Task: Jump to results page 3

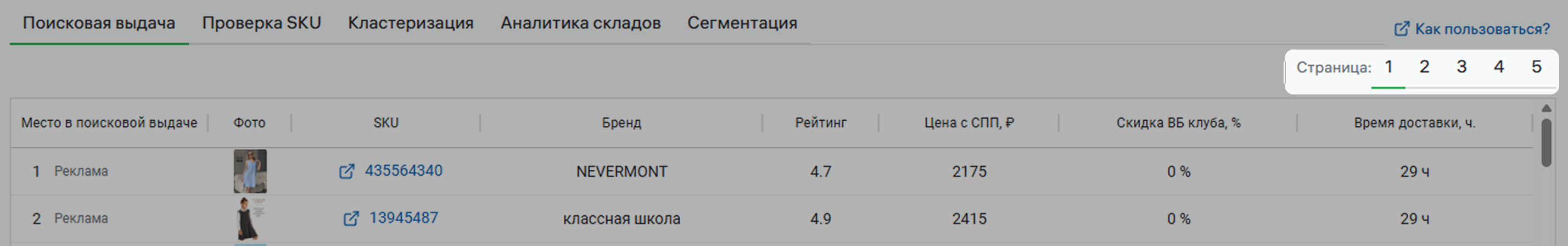Action: pyautogui.click(x=1461, y=67)
